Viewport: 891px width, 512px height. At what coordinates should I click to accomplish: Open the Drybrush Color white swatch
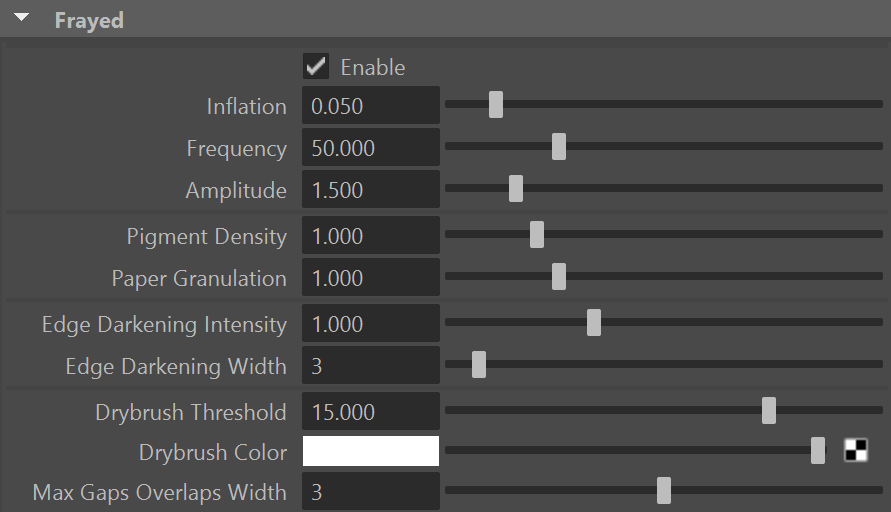point(370,452)
